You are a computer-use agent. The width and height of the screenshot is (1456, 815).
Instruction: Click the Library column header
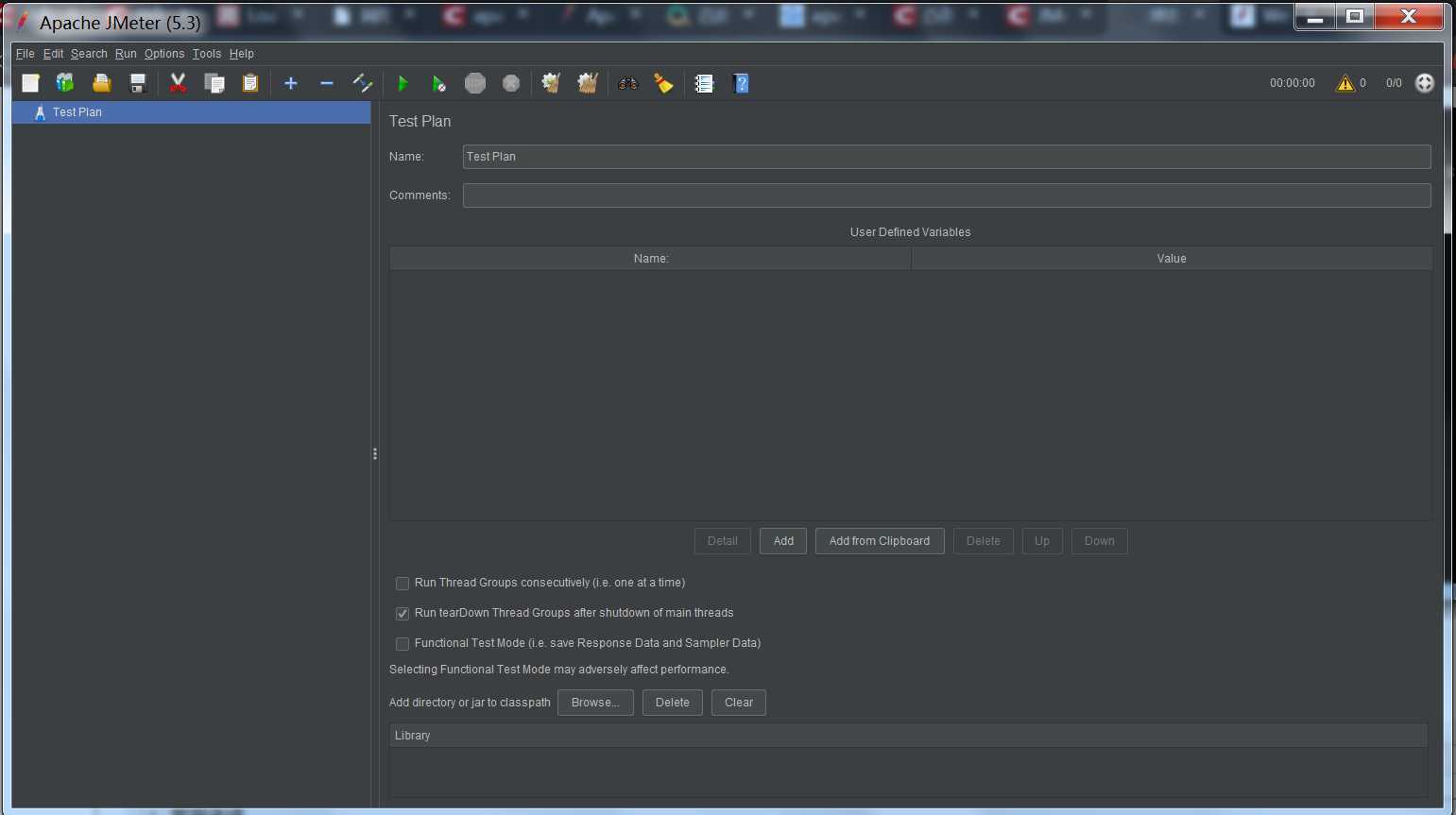[x=909, y=736]
